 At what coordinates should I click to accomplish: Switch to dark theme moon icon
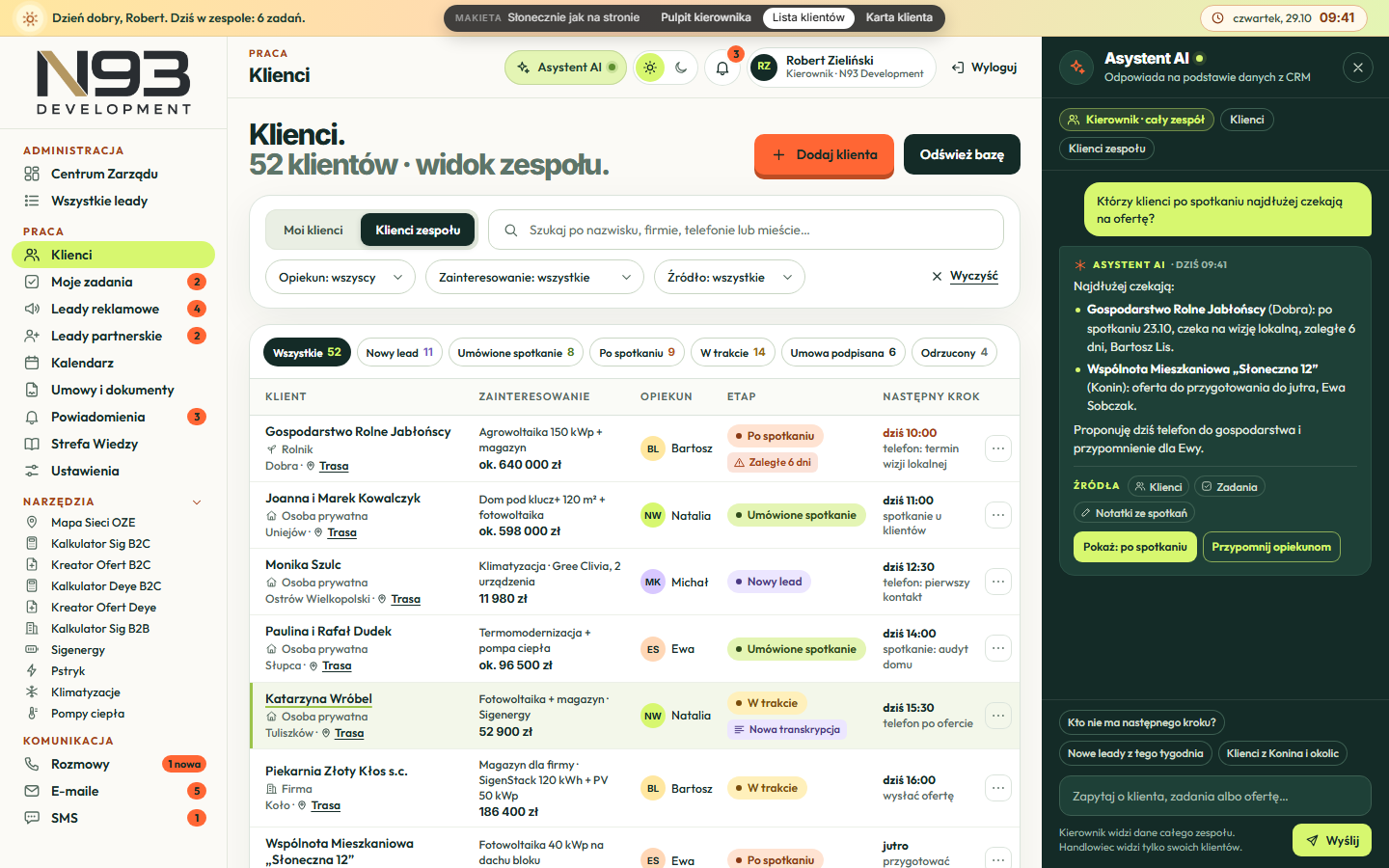tap(681, 68)
